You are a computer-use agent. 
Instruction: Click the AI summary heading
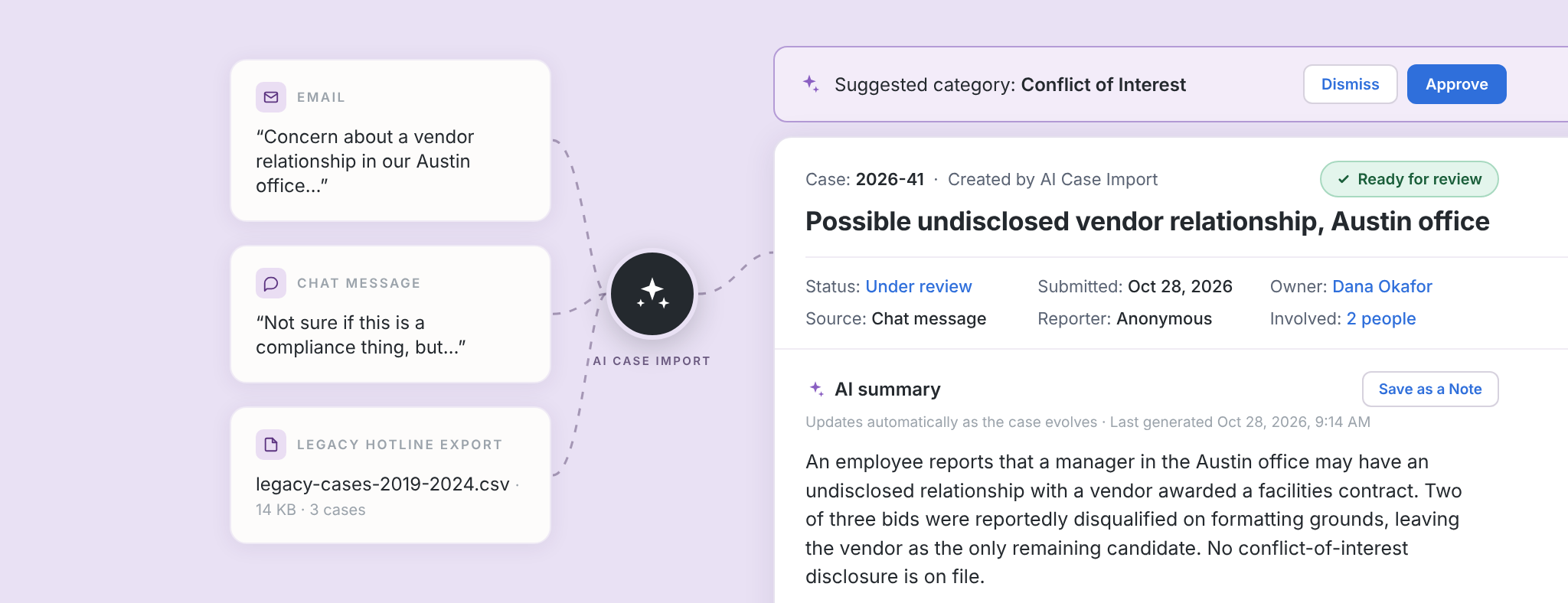pos(887,389)
